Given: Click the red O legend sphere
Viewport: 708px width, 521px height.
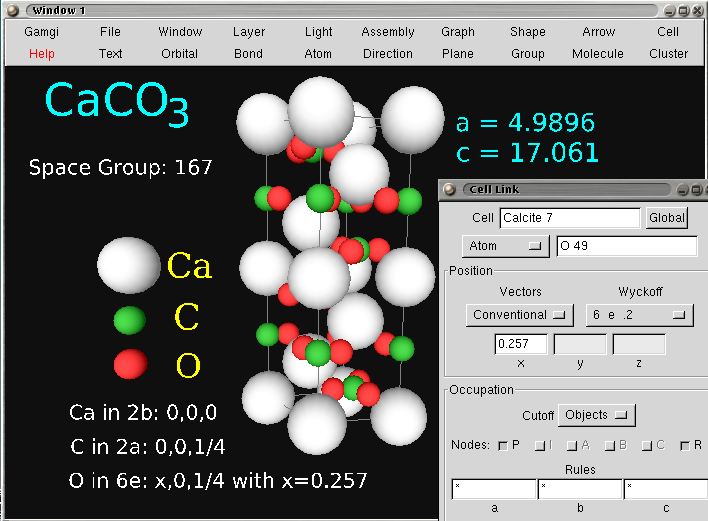Looking at the screenshot, I should pos(130,364).
